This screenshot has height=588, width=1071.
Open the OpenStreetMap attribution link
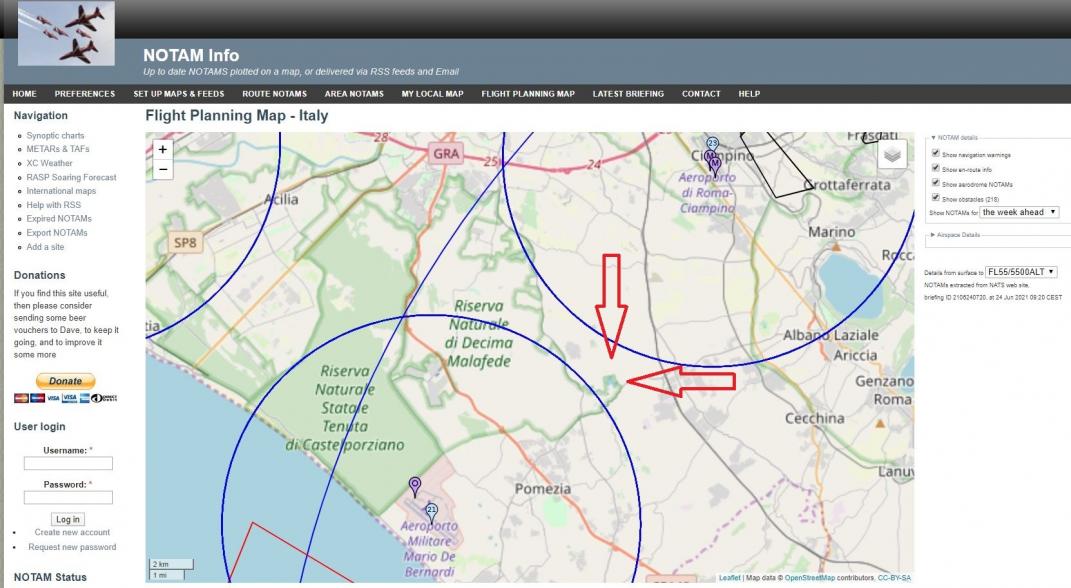809,578
